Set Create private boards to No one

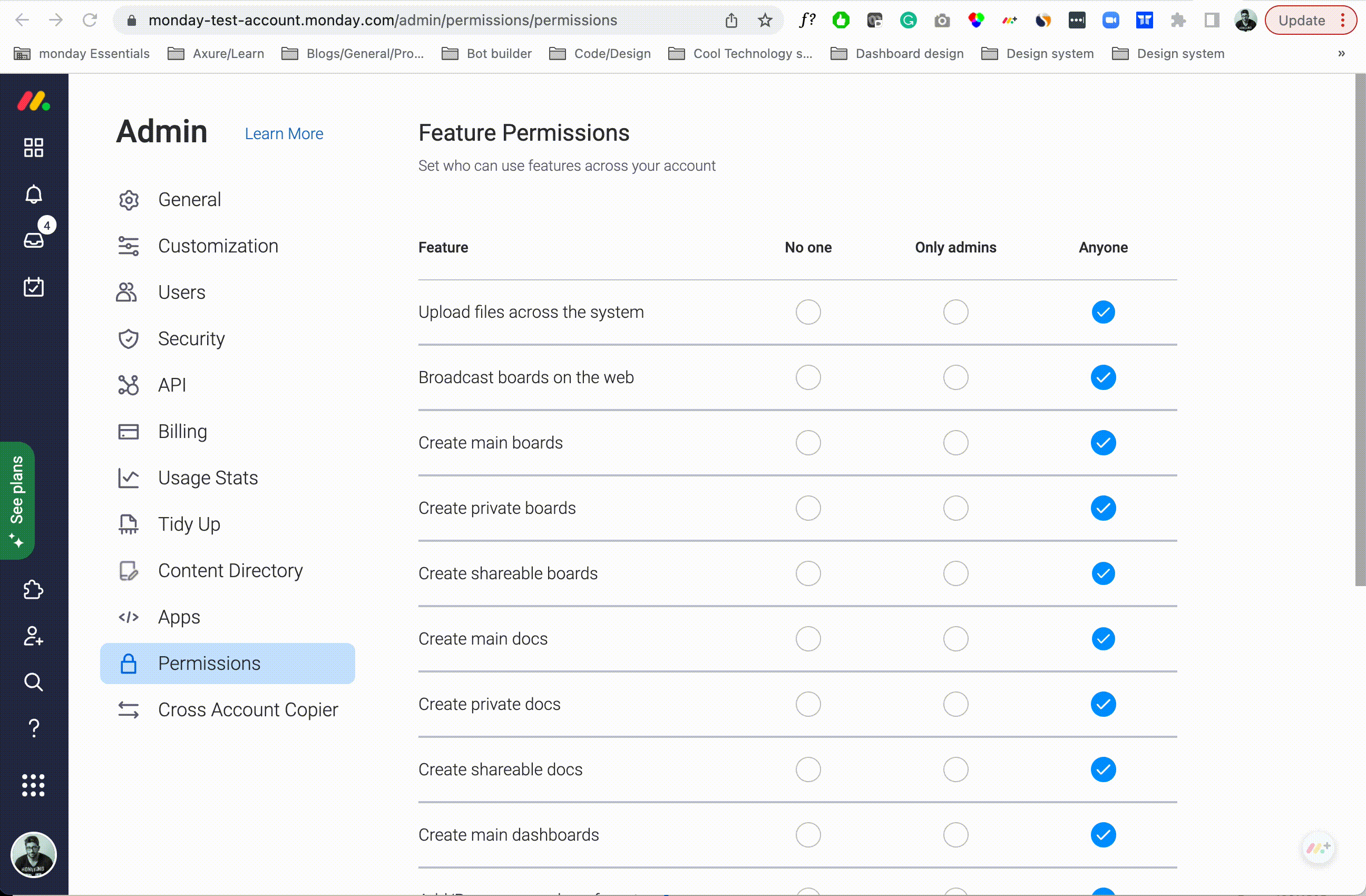click(808, 508)
